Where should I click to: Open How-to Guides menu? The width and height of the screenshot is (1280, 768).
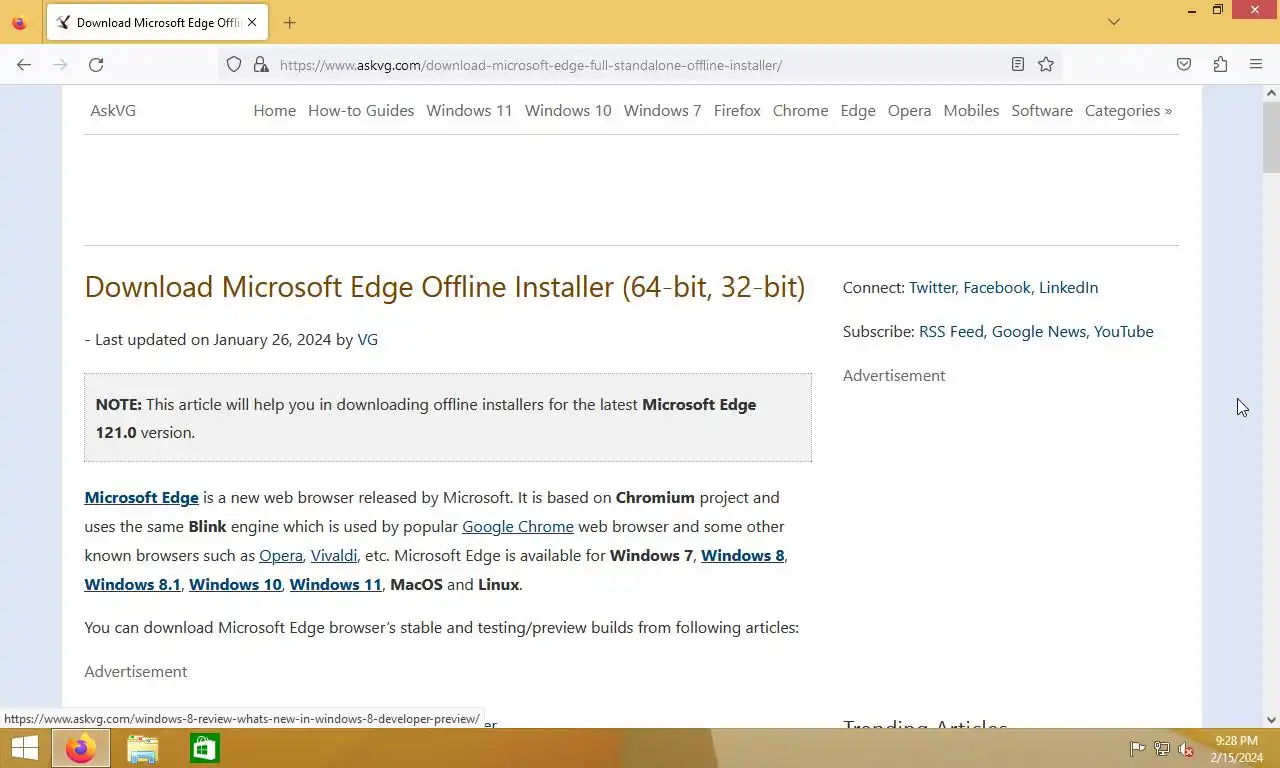click(361, 111)
